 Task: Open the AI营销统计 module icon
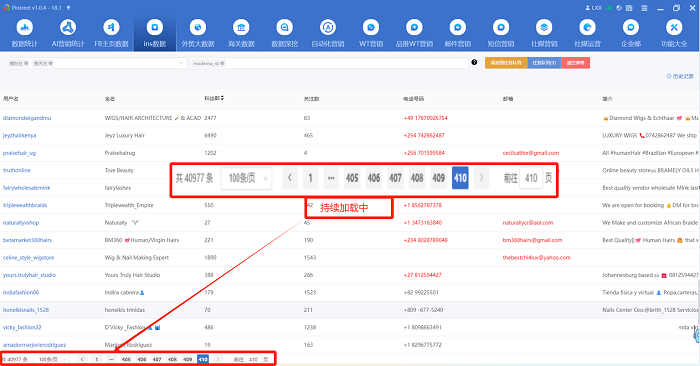(x=68, y=33)
